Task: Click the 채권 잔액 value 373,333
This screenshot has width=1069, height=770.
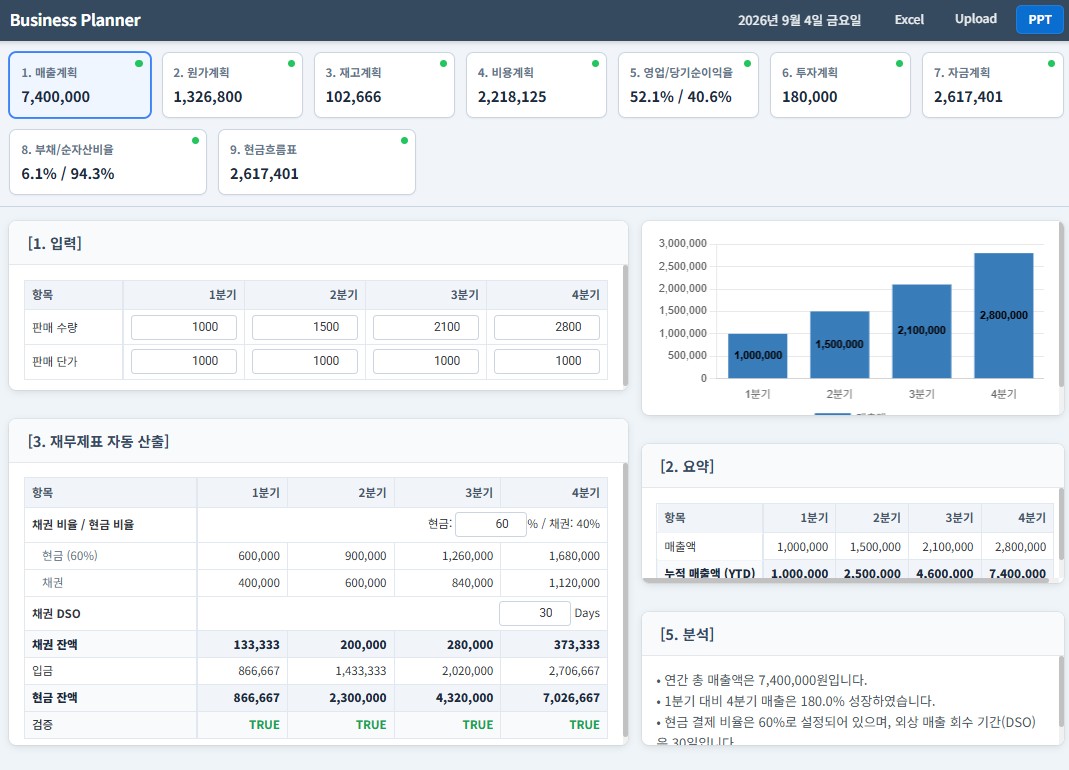Action: (576, 645)
